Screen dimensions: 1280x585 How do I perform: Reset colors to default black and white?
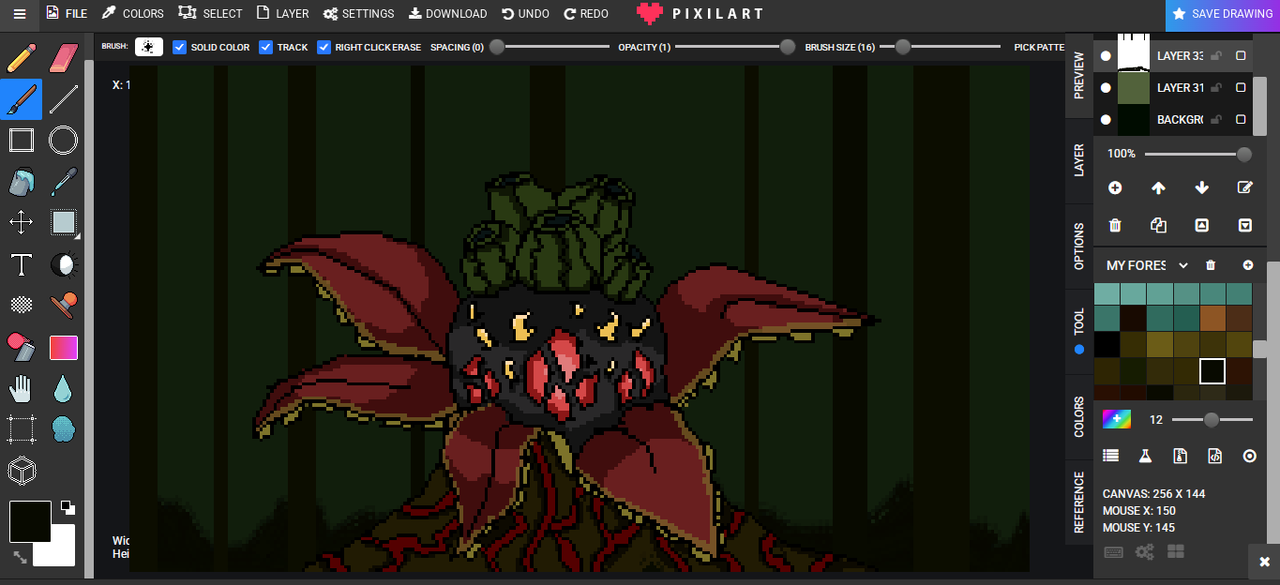pyautogui.click(x=67, y=507)
